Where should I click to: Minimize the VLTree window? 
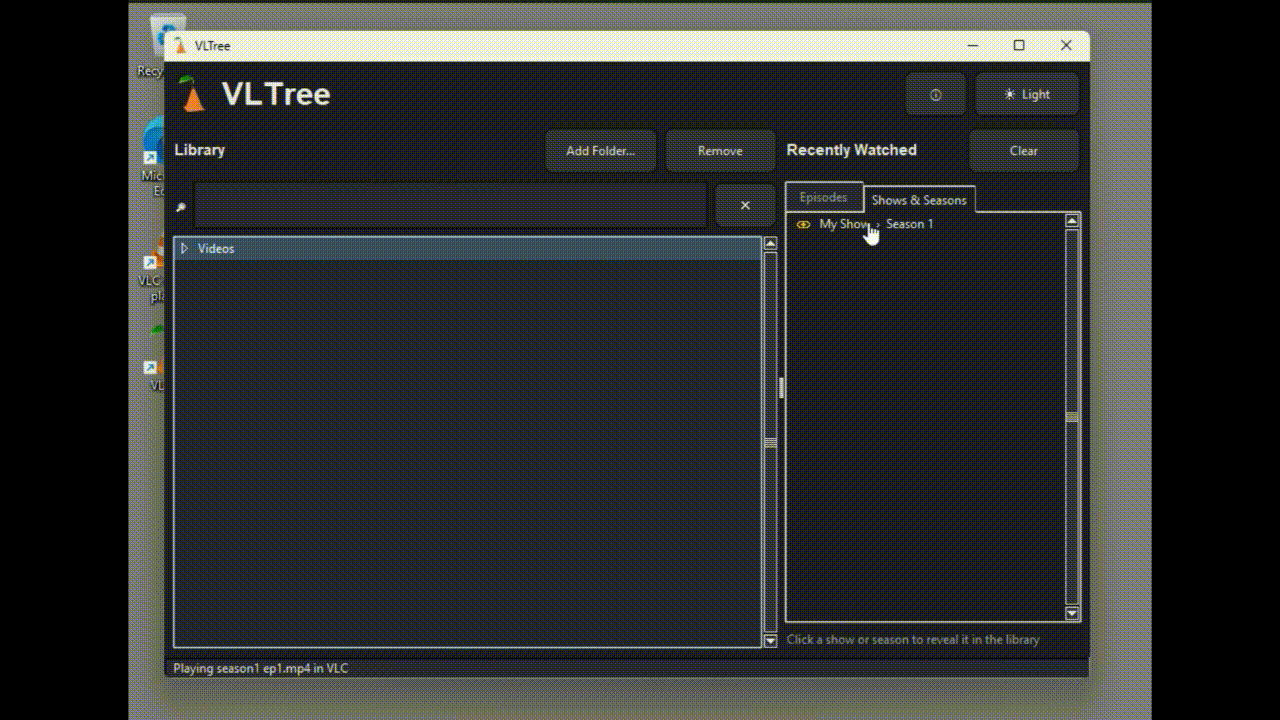point(973,46)
